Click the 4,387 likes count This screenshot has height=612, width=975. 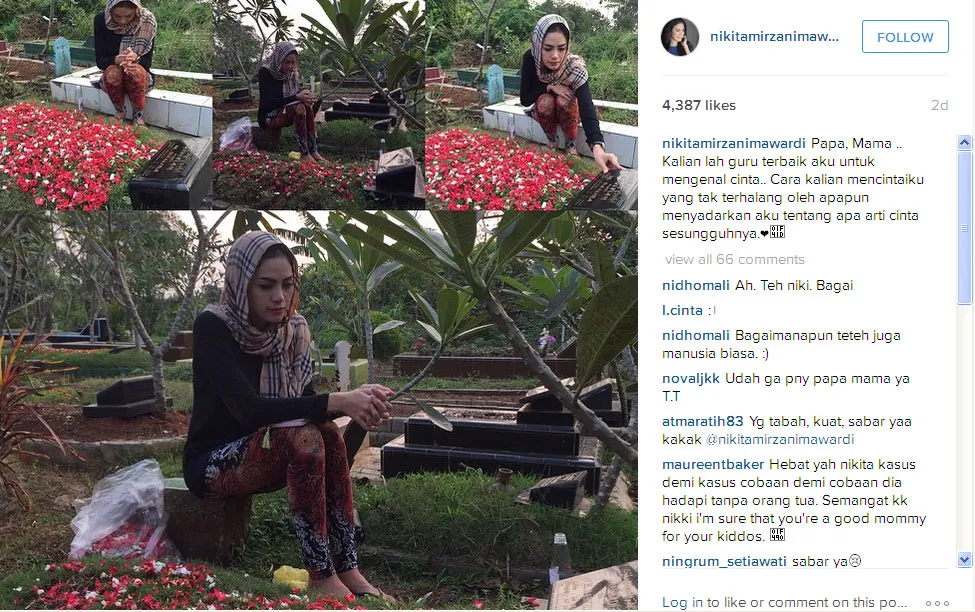(x=699, y=105)
